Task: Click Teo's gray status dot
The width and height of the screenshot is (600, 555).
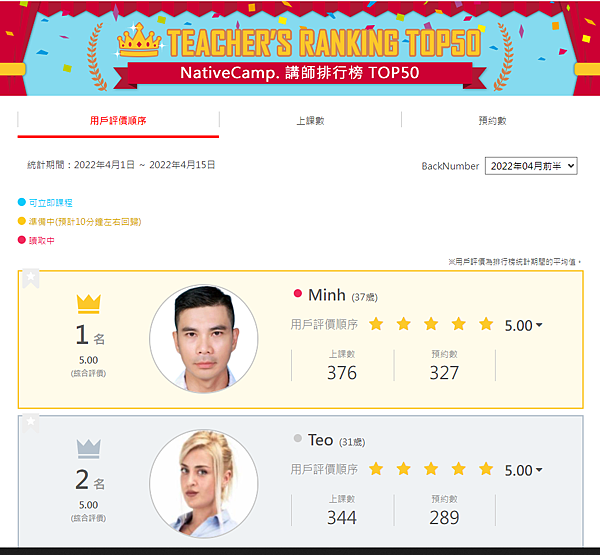Action: click(x=297, y=438)
